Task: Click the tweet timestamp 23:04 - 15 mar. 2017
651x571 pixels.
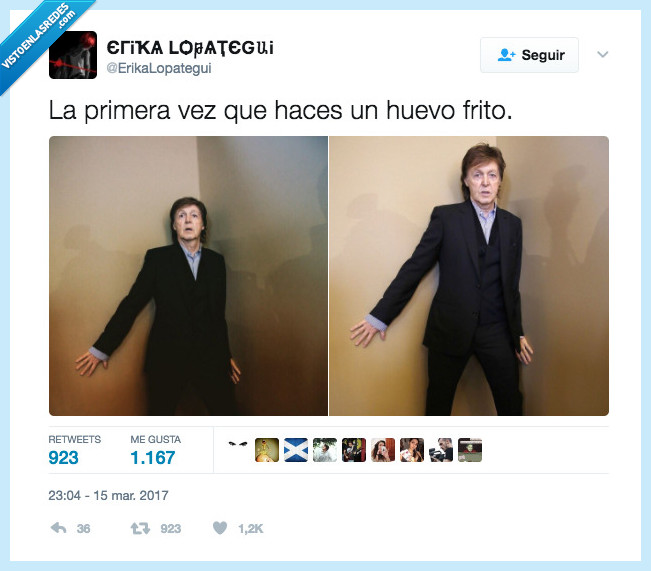Action: point(108,495)
